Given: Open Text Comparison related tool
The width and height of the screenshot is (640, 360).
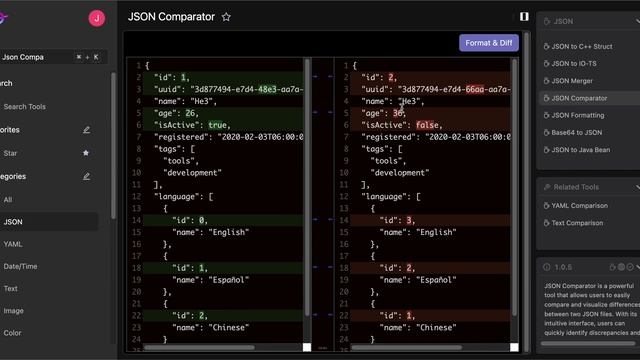Looking at the screenshot, I should [x=577, y=223].
